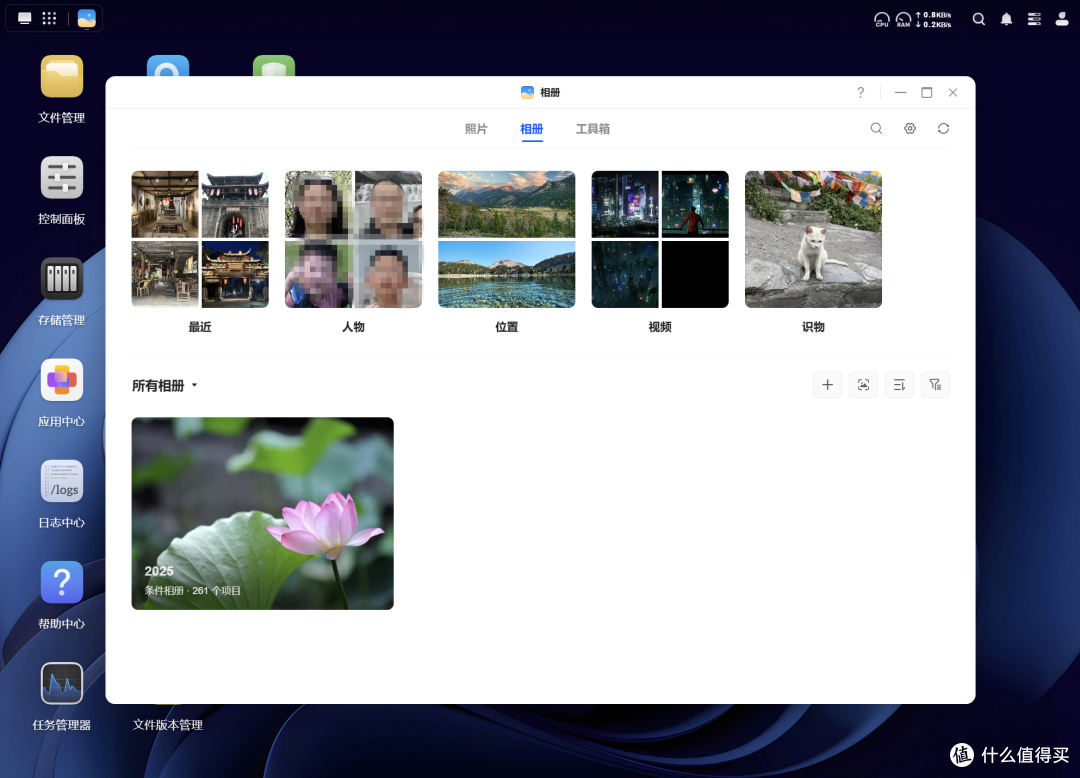Image resolution: width=1080 pixels, height=778 pixels.
Task: Open the album filter icon button
Action: click(x=935, y=385)
